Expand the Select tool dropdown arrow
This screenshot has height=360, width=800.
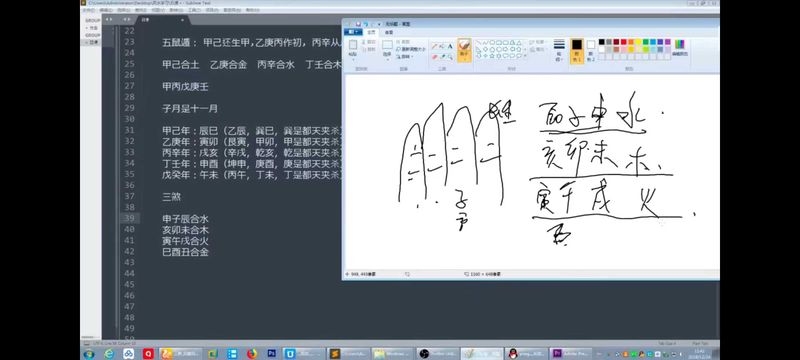[x=388, y=59]
